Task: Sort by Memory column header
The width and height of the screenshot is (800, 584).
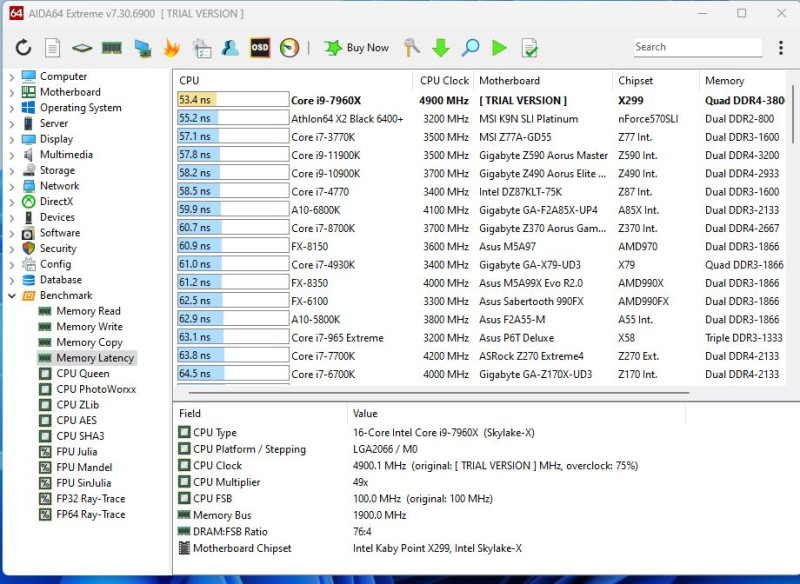Action: pos(743,81)
